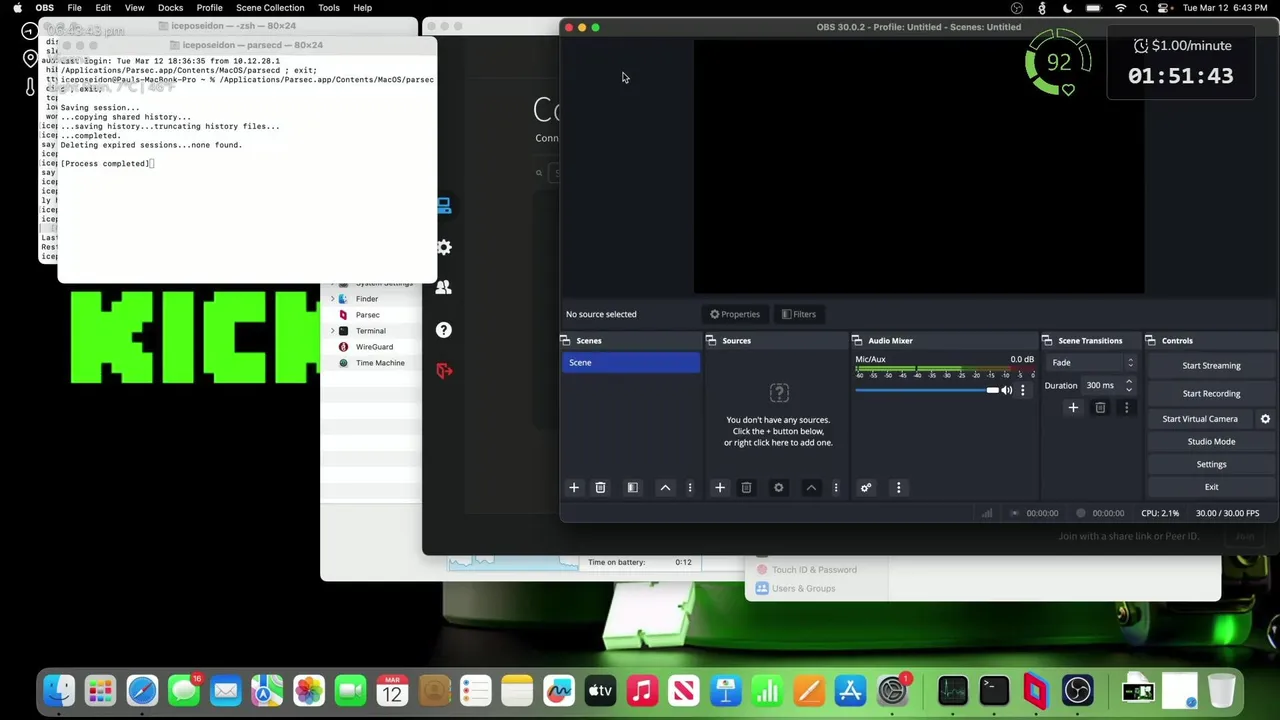The width and height of the screenshot is (1280, 720).
Task: Remove selected scene using the Scenes trash icon
Action: click(x=600, y=488)
